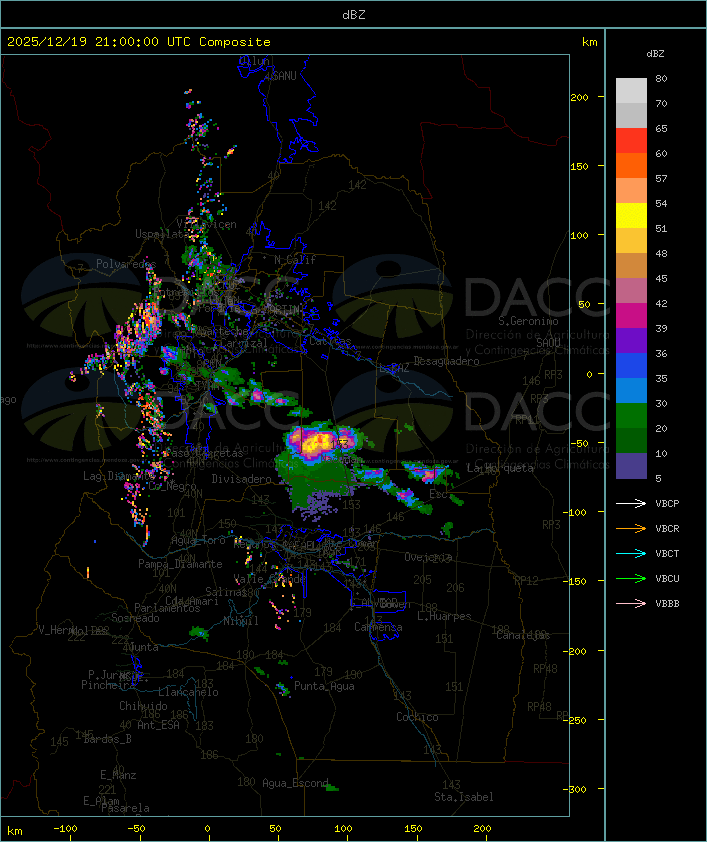
Task: Pick the slate purple 5-10 dBZ swatch
Action: point(631,466)
